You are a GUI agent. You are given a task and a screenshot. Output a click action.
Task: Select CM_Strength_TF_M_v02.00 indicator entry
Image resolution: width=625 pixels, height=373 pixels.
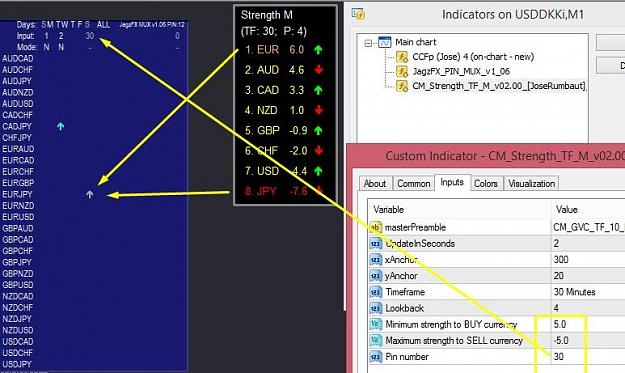[499, 86]
